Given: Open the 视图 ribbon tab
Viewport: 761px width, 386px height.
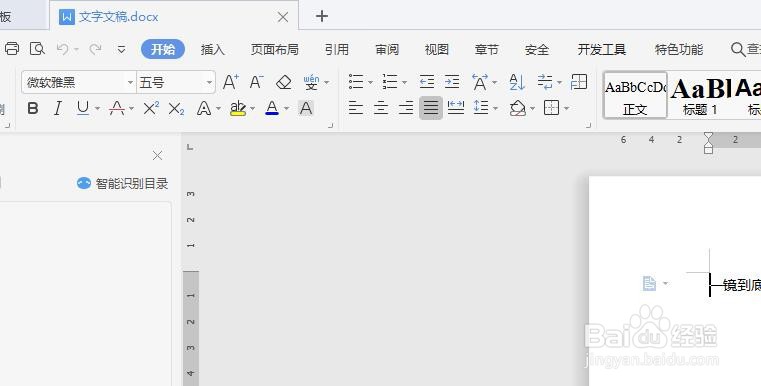Looking at the screenshot, I should click(x=436, y=50).
